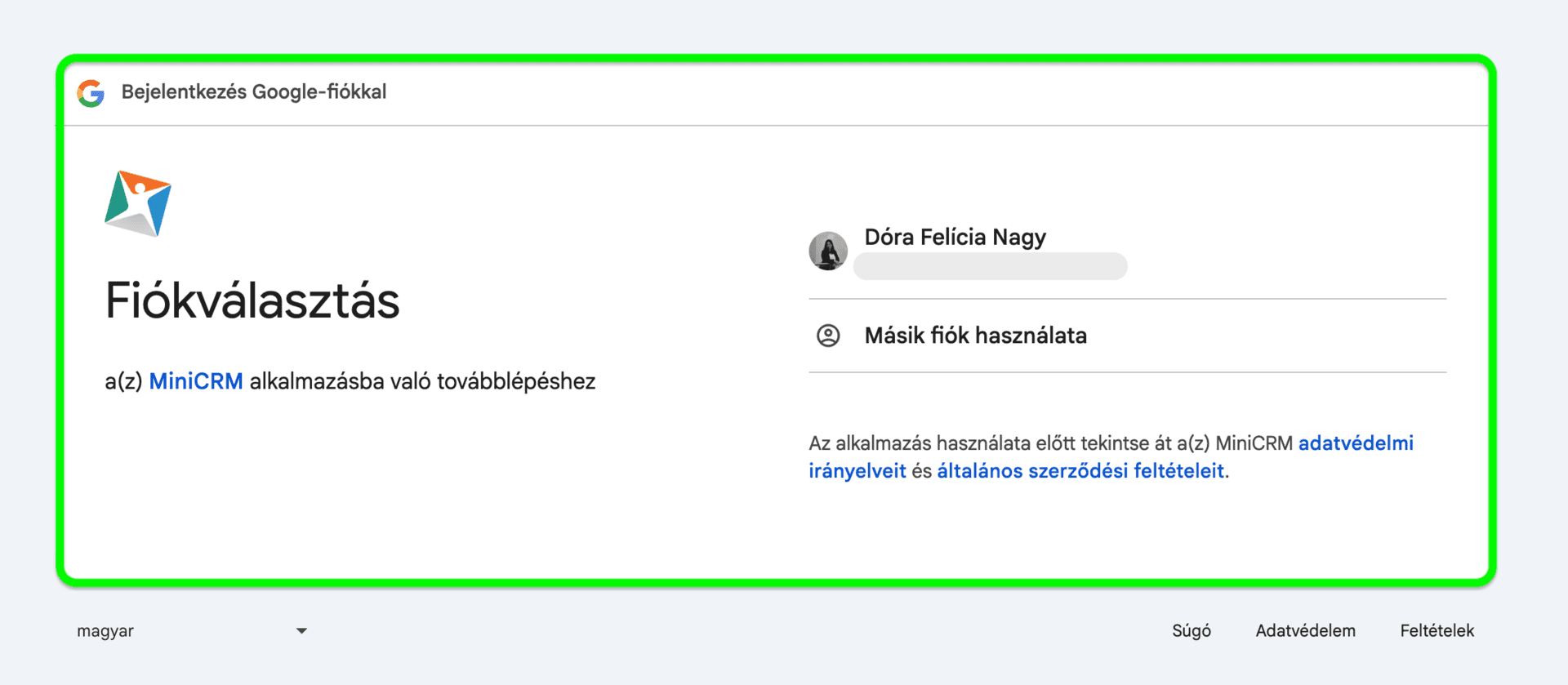This screenshot has height=685, width=1568.
Task: Choose "Másik fiók használata" option
Action: tap(975, 336)
